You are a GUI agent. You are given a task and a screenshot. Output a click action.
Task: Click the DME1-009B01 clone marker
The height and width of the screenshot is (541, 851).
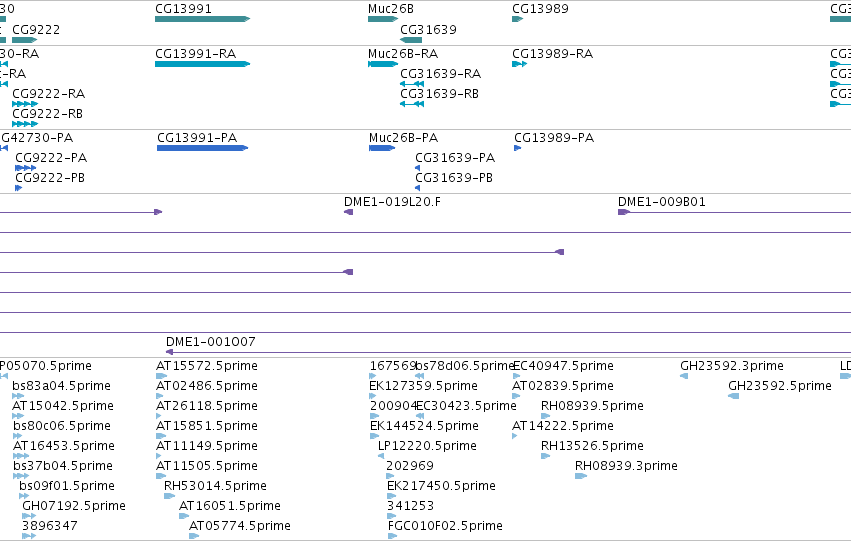tap(624, 212)
